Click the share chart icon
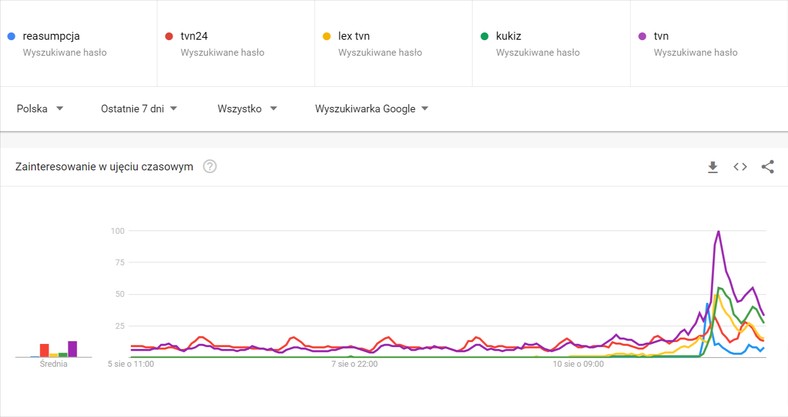Image resolution: width=788 pixels, height=417 pixels. [x=767, y=167]
